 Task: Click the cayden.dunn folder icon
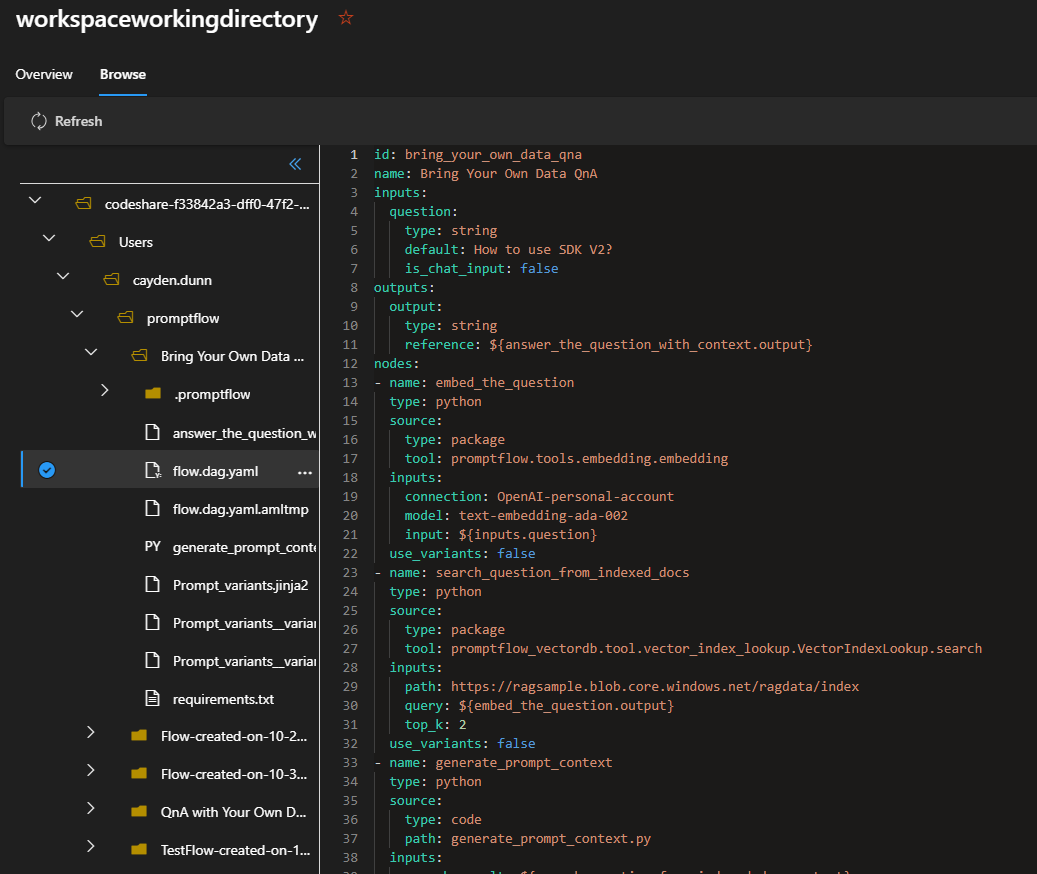(x=111, y=280)
